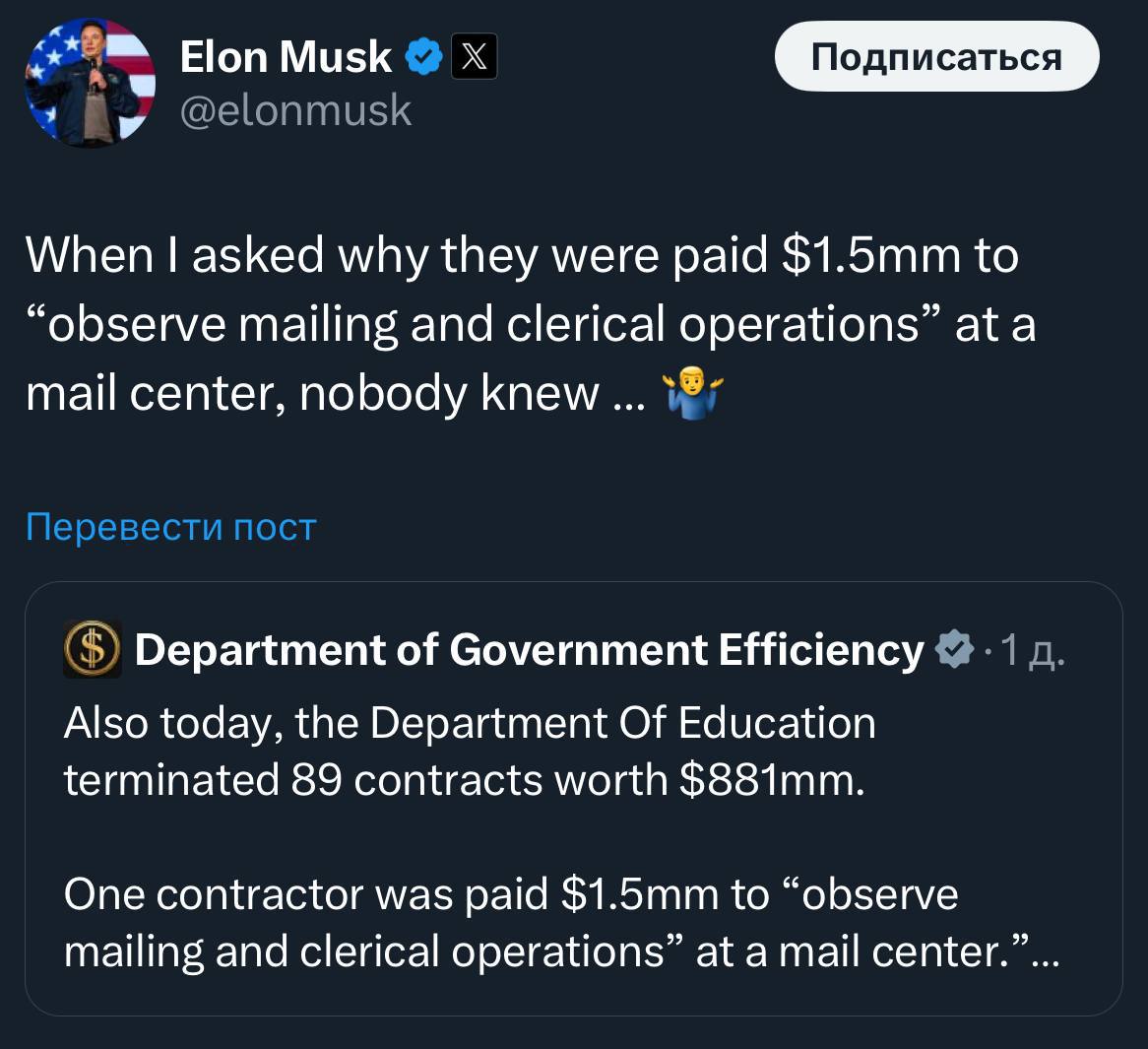Translate post via "Перевести пост" link

(x=170, y=528)
